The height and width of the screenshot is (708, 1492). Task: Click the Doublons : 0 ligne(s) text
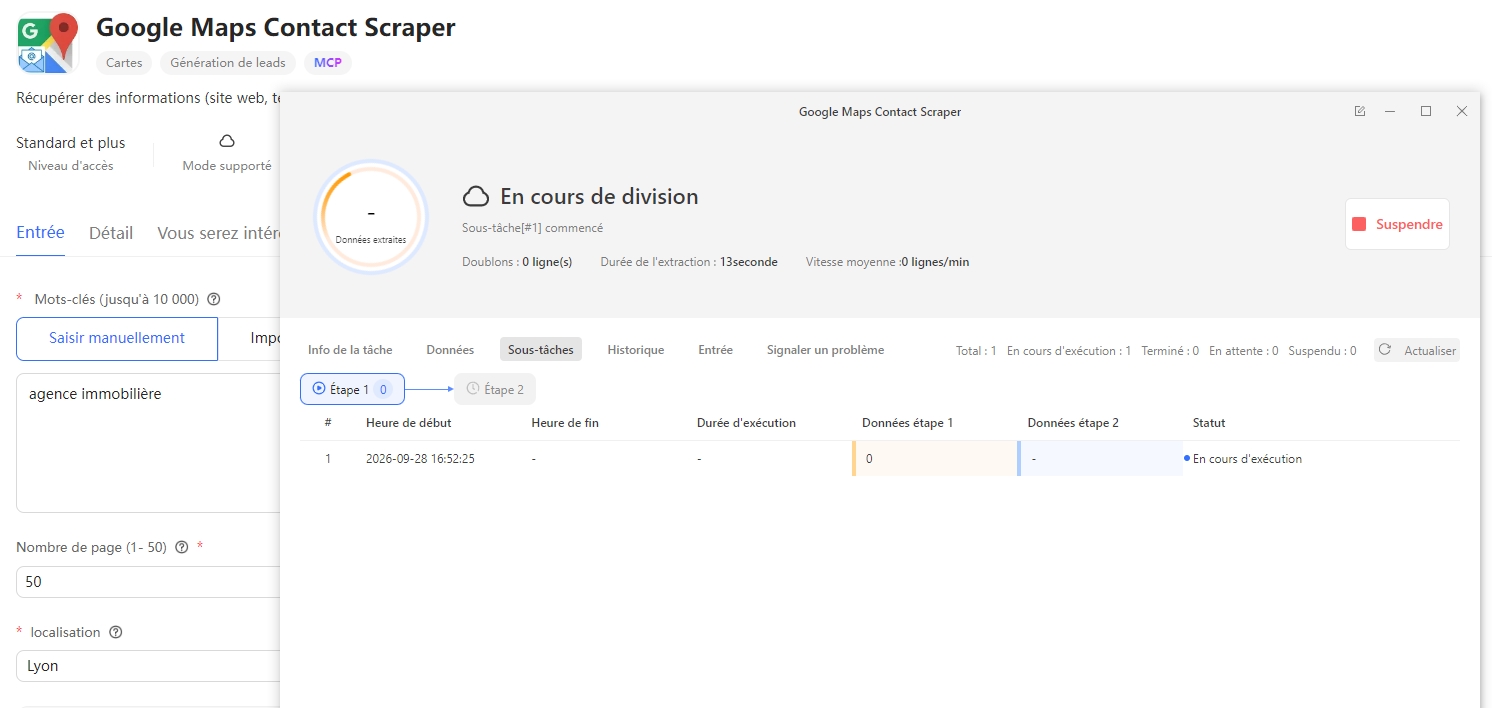coord(517,262)
